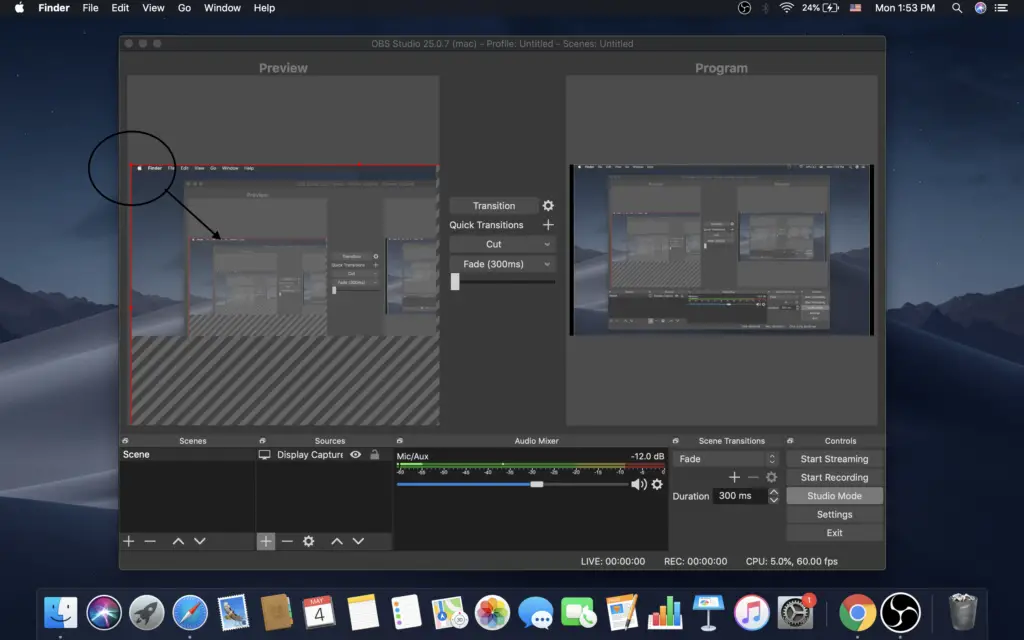Viewport: 1024px width, 640px height.
Task: Open source properties gear in Sources dock
Action: pos(309,541)
